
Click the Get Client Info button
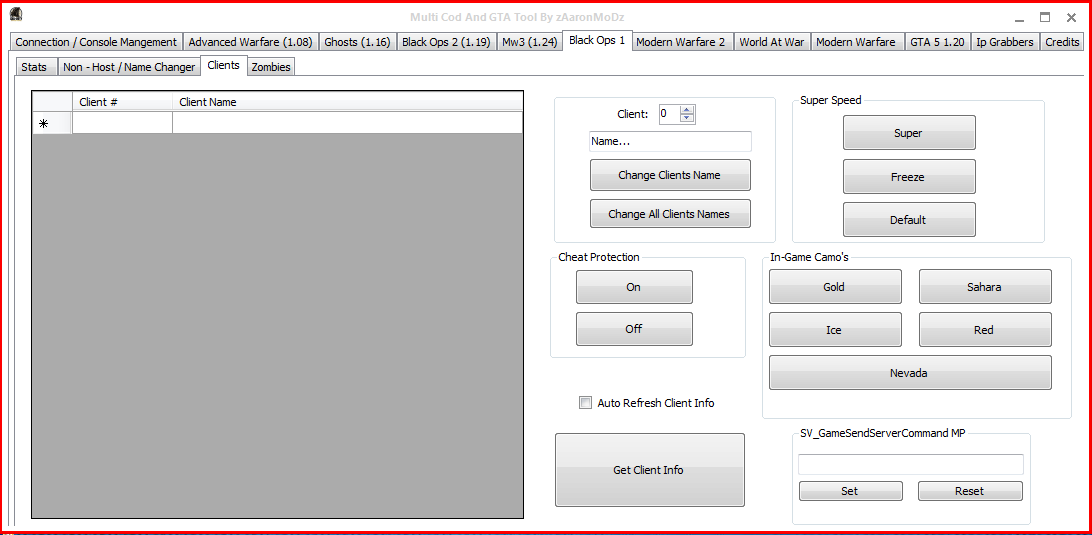click(649, 470)
